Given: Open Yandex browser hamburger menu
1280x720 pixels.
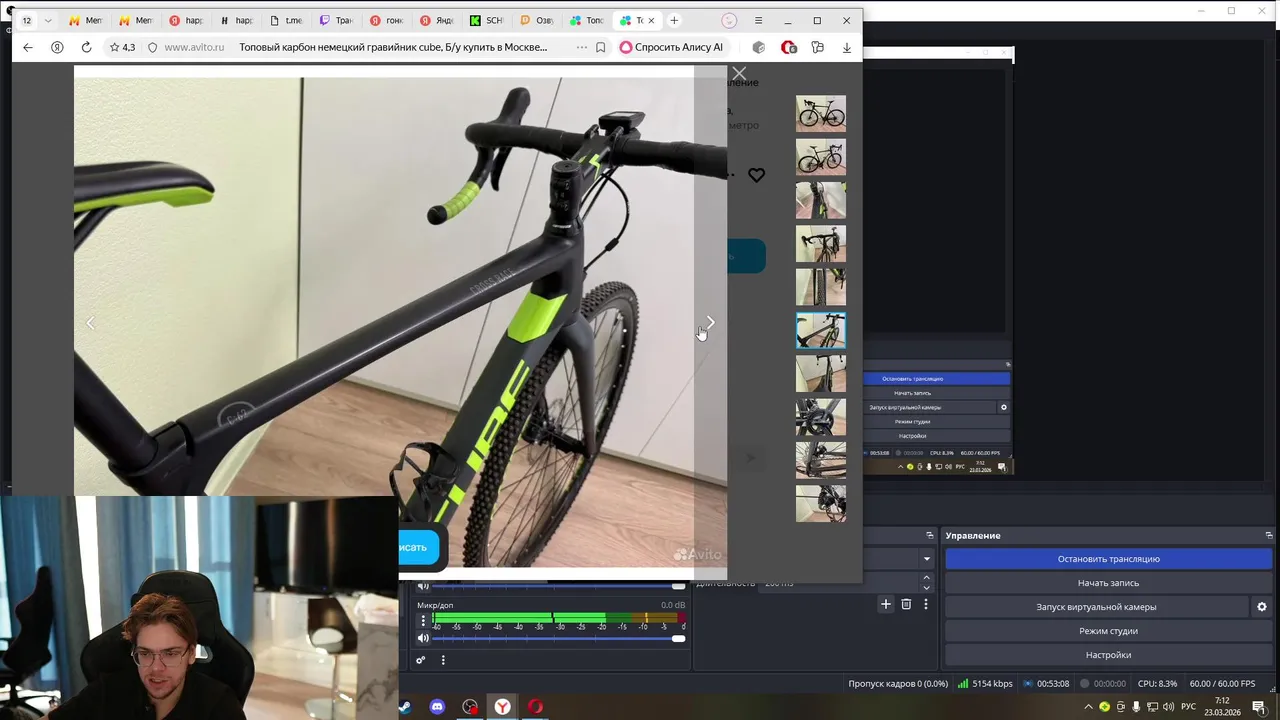Looking at the screenshot, I should pos(758,20).
